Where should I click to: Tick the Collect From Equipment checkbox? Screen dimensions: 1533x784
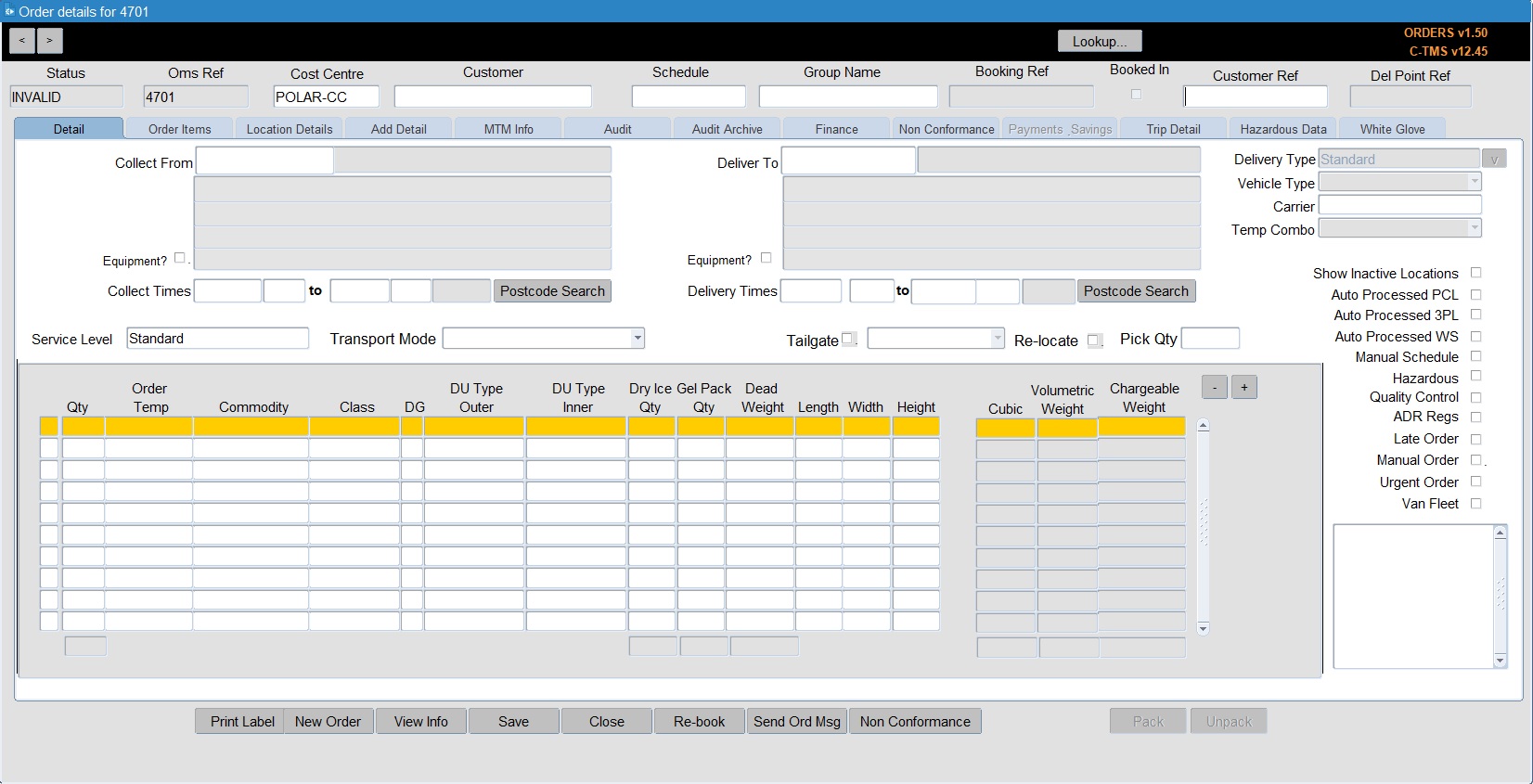180,258
